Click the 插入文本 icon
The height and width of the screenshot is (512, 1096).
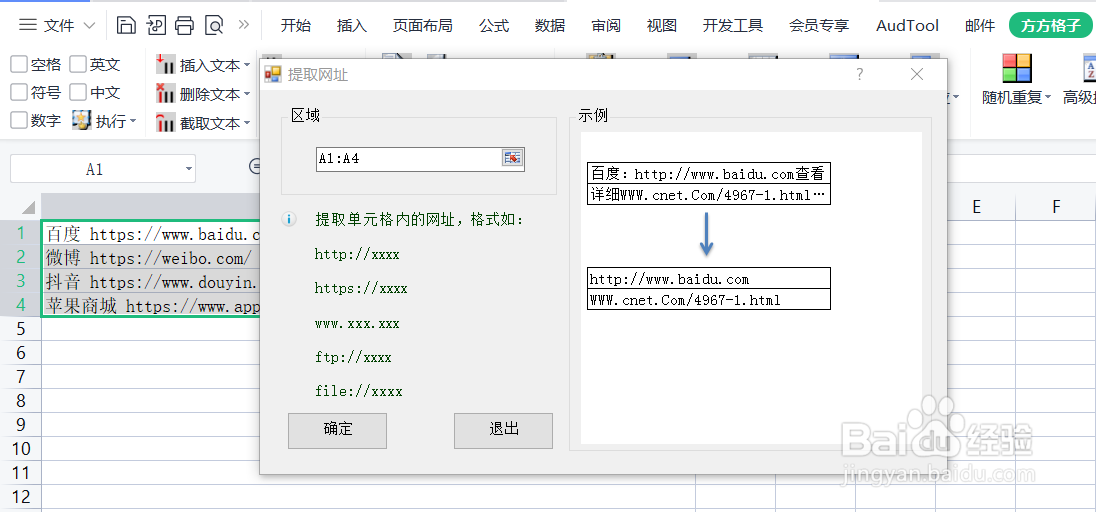[x=165, y=65]
